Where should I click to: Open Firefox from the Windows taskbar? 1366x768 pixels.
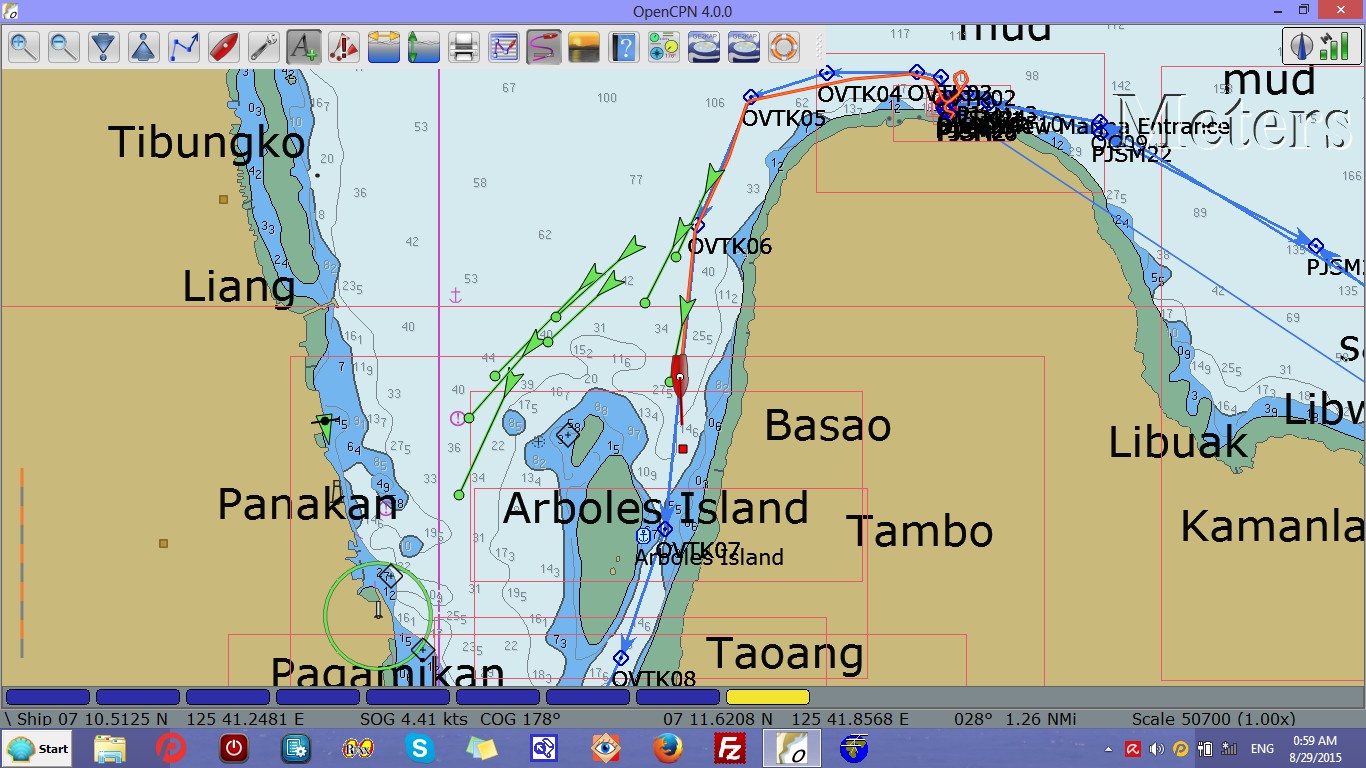pos(667,748)
